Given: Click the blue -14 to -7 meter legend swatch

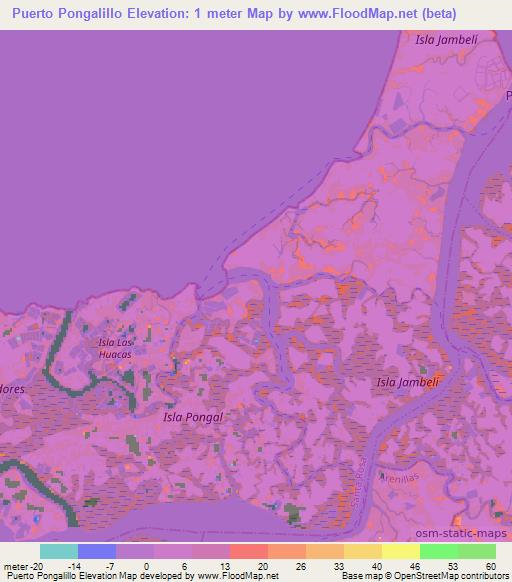Looking at the screenshot, I should pyautogui.click(x=97, y=551).
